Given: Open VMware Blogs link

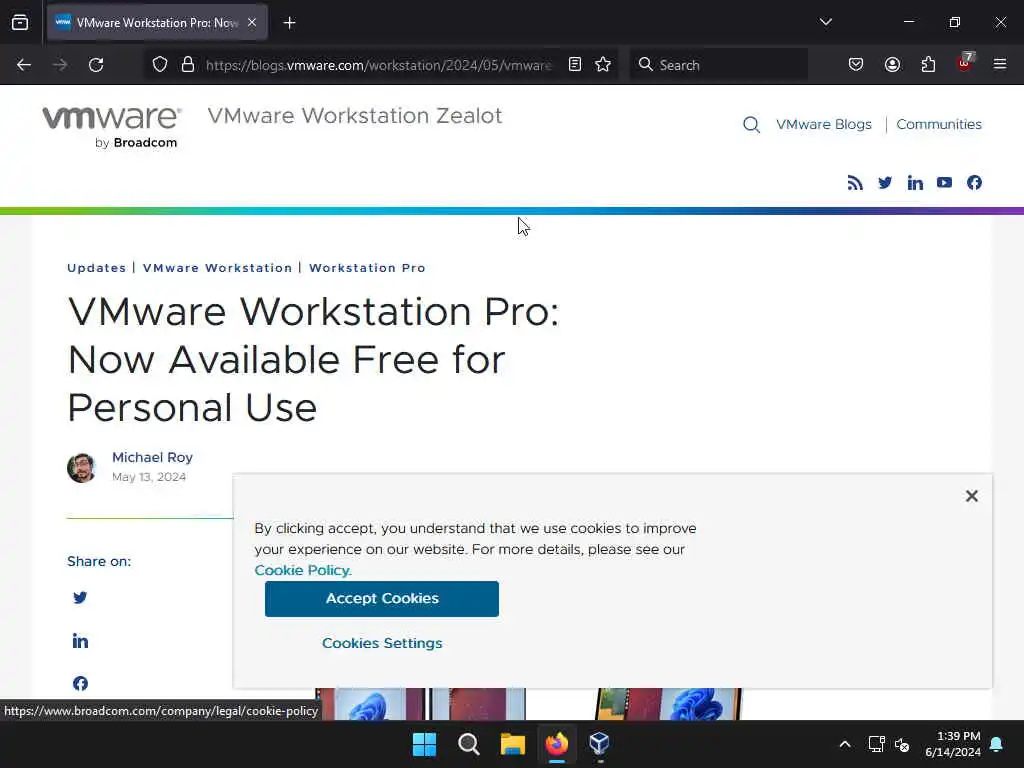Looking at the screenshot, I should (824, 124).
